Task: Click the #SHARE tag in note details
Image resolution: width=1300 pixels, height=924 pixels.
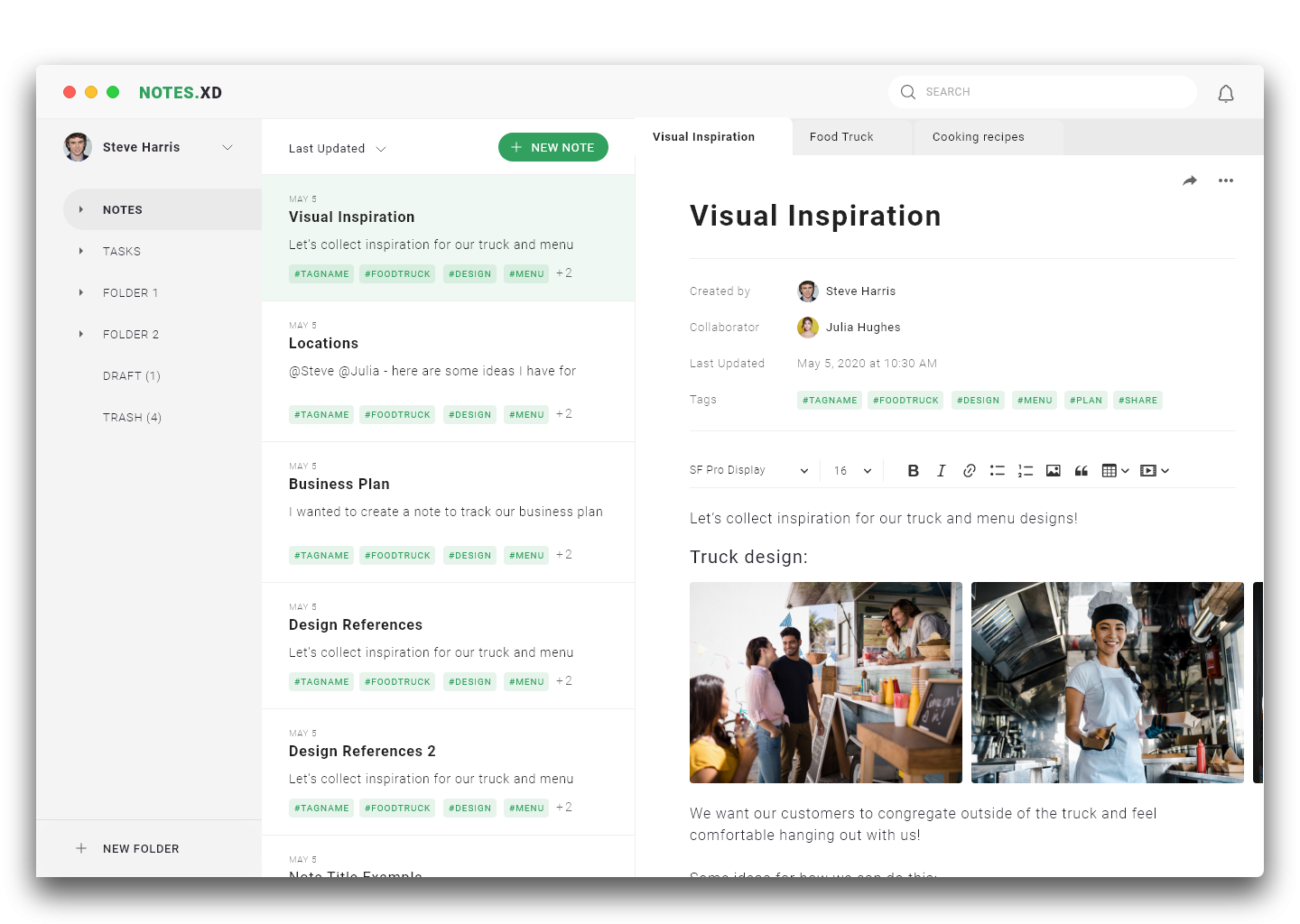Action: [1137, 401]
